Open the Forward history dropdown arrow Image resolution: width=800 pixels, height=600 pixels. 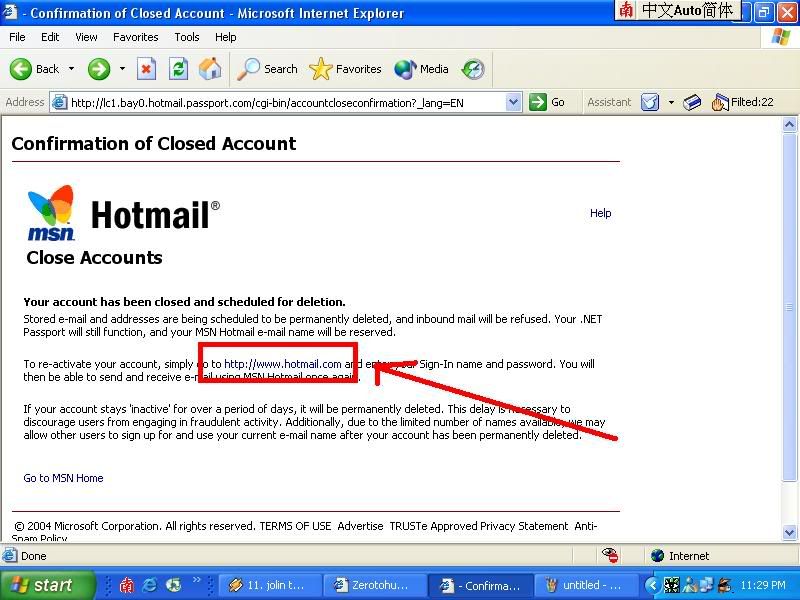122,68
